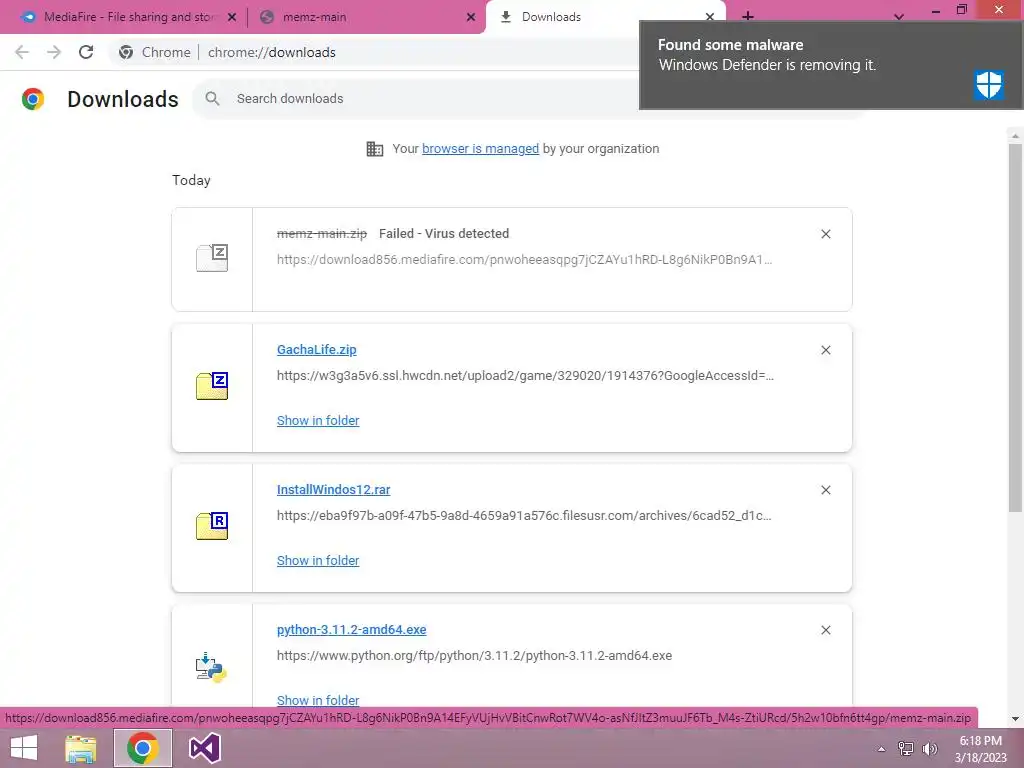This screenshot has height=768, width=1024.
Task: Open the tab search chevron
Action: [899, 16]
